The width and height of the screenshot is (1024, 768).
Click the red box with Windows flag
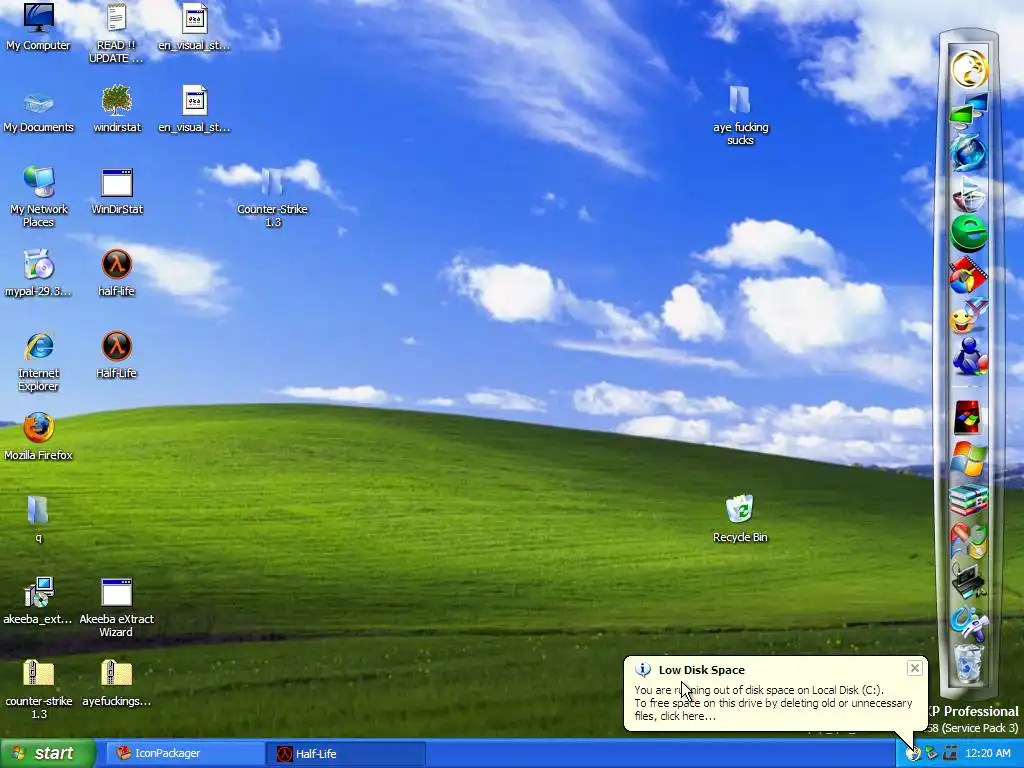pos(967,417)
